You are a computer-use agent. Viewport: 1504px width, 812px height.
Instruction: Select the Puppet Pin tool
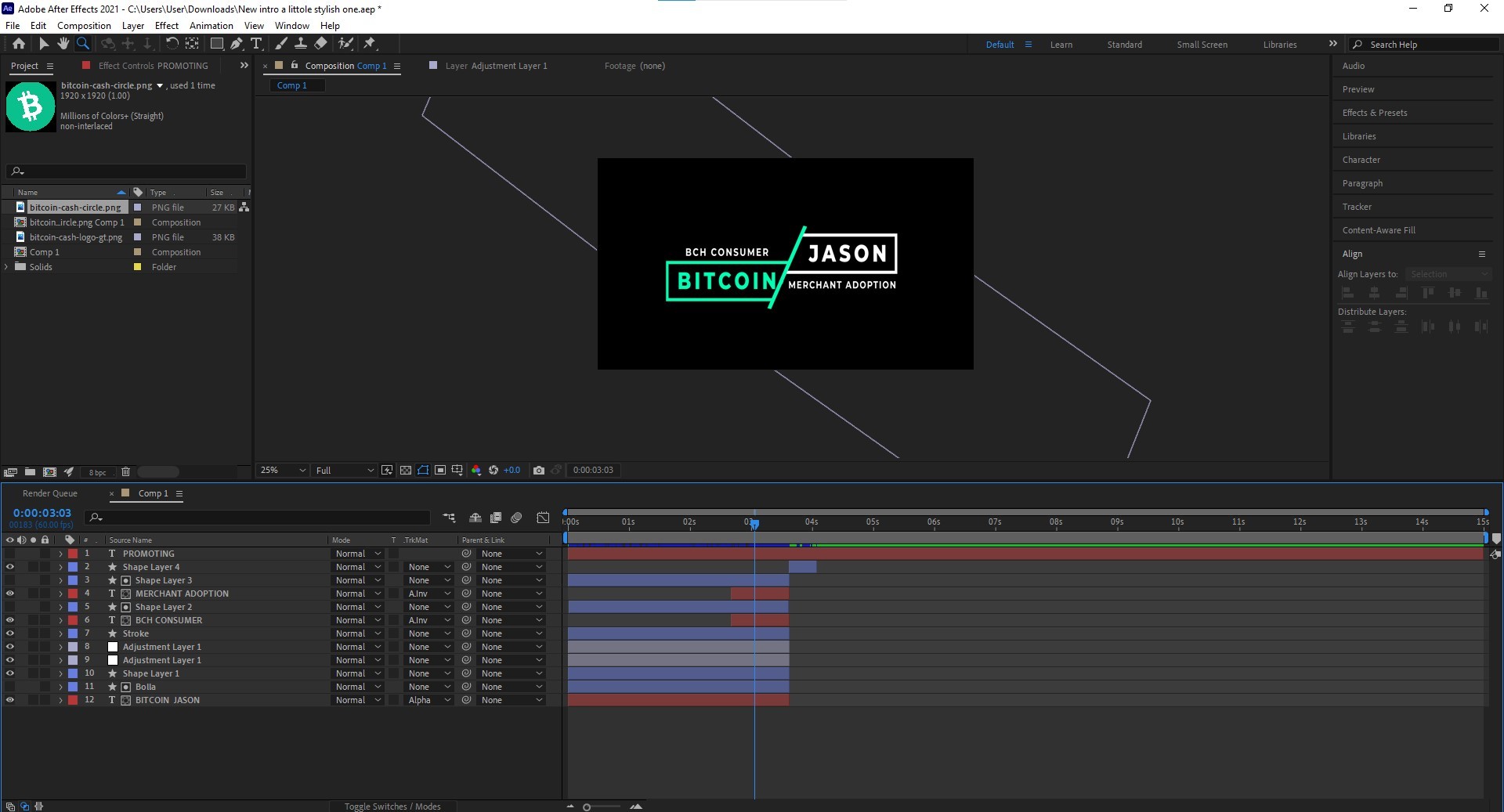coord(370,44)
